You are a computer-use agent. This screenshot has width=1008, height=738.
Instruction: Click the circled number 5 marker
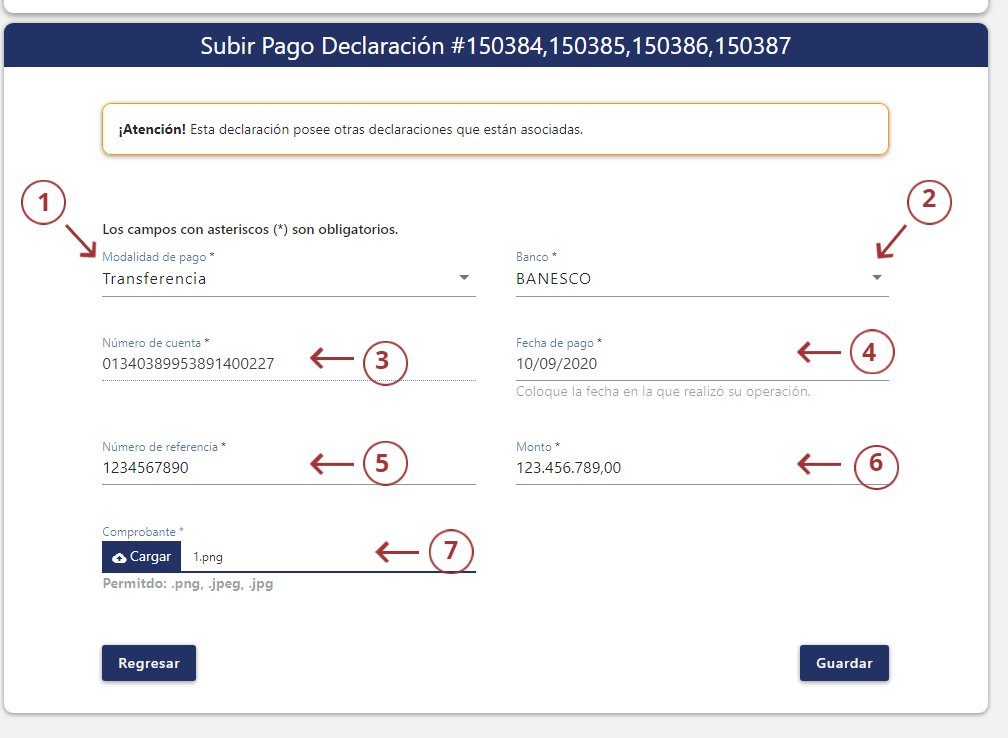(384, 464)
